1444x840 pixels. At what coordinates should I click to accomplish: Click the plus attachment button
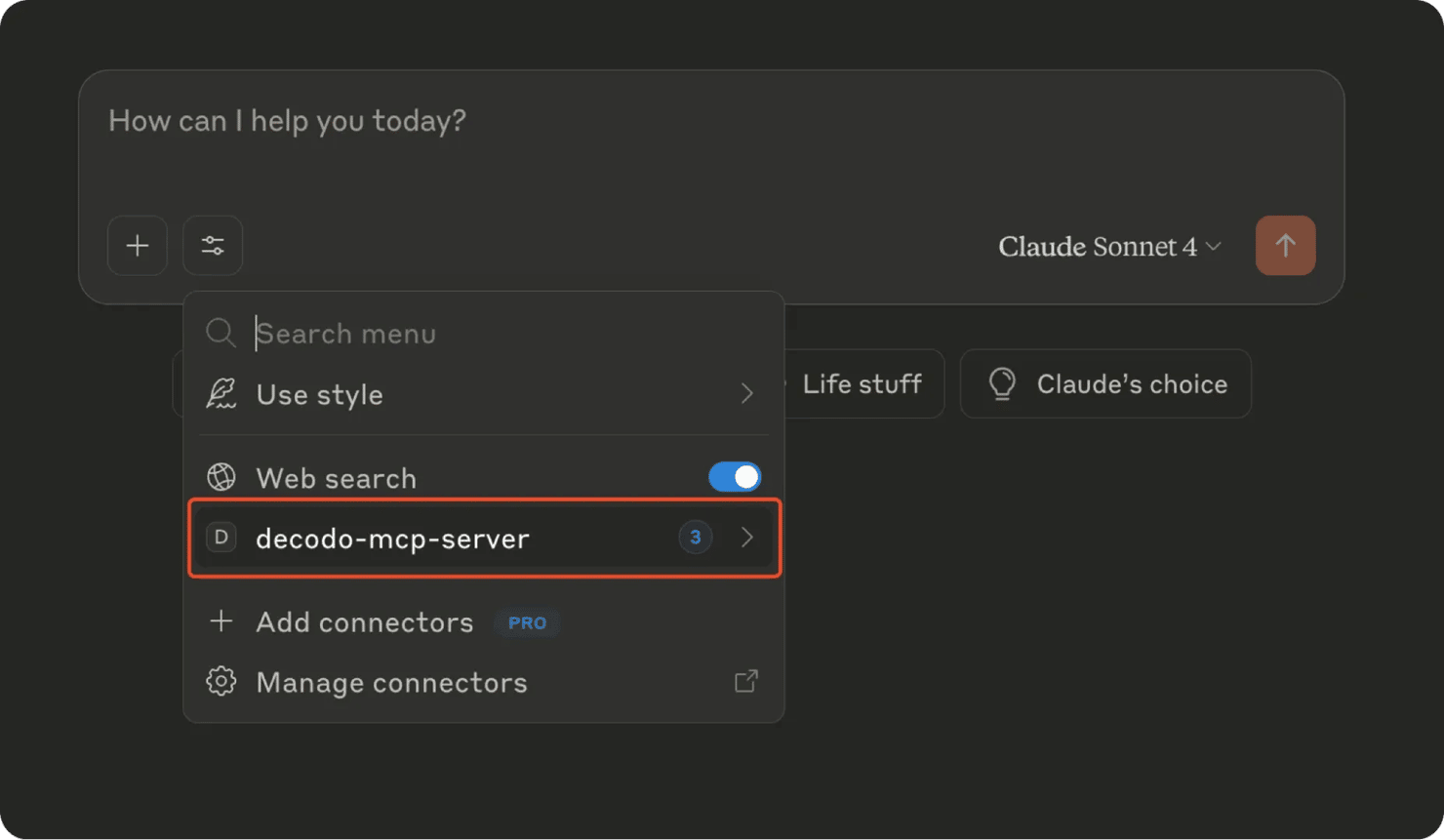138,246
